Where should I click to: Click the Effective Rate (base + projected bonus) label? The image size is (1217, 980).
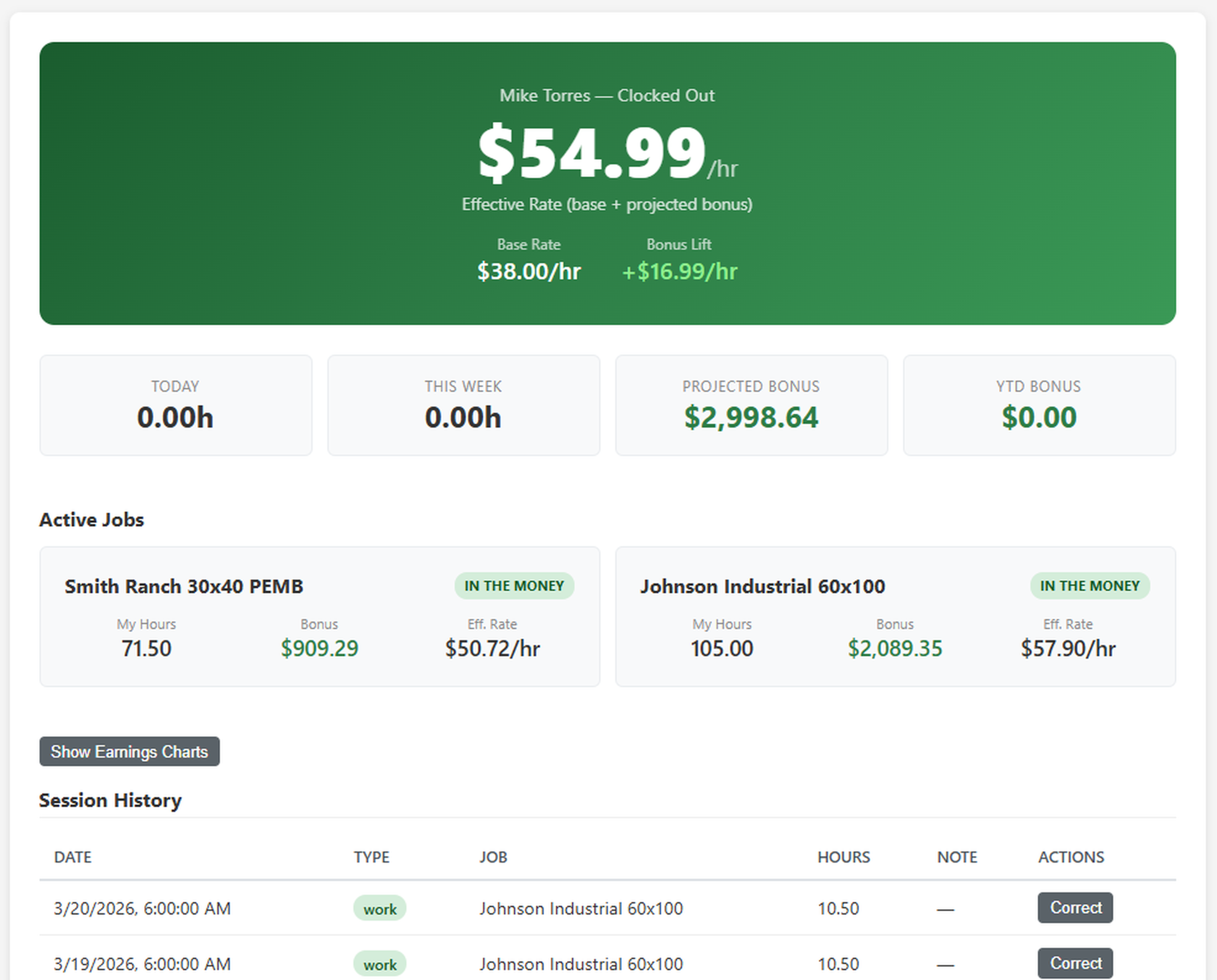coord(607,205)
